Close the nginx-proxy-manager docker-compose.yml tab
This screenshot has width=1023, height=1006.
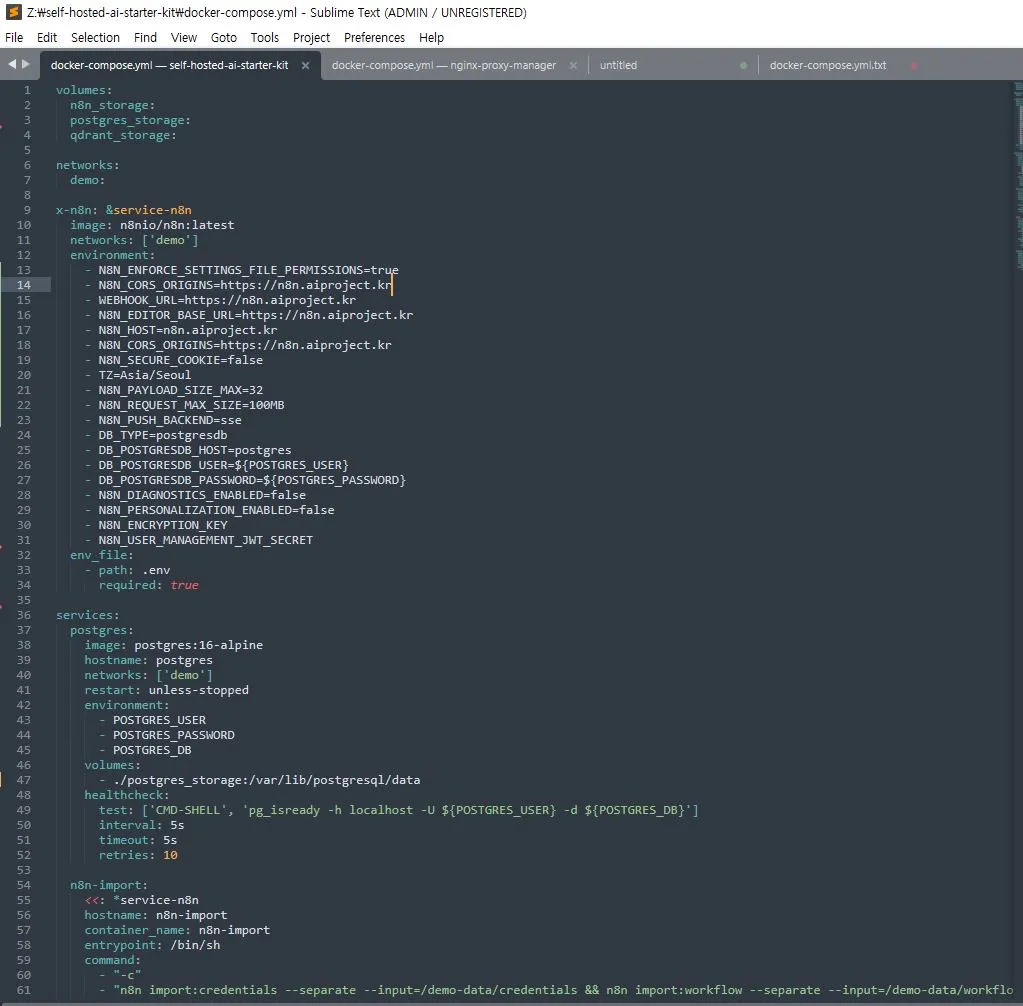point(573,65)
